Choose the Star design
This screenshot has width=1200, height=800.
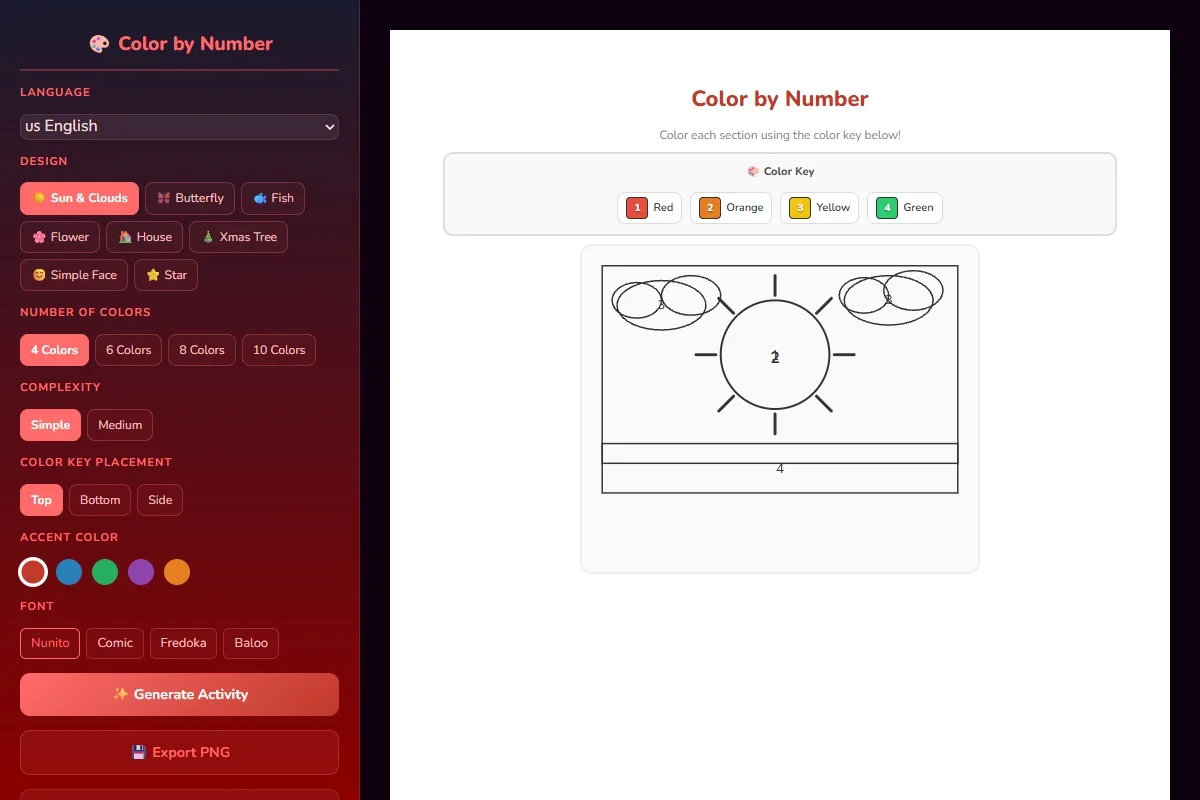click(166, 275)
